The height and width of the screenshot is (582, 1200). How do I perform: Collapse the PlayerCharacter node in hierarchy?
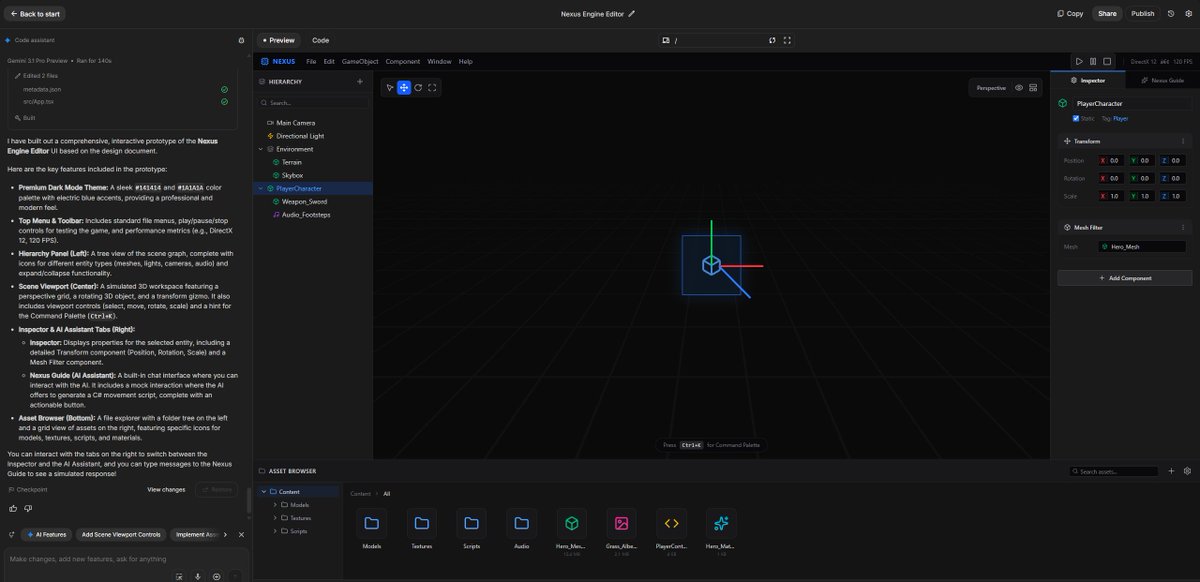(260, 188)
